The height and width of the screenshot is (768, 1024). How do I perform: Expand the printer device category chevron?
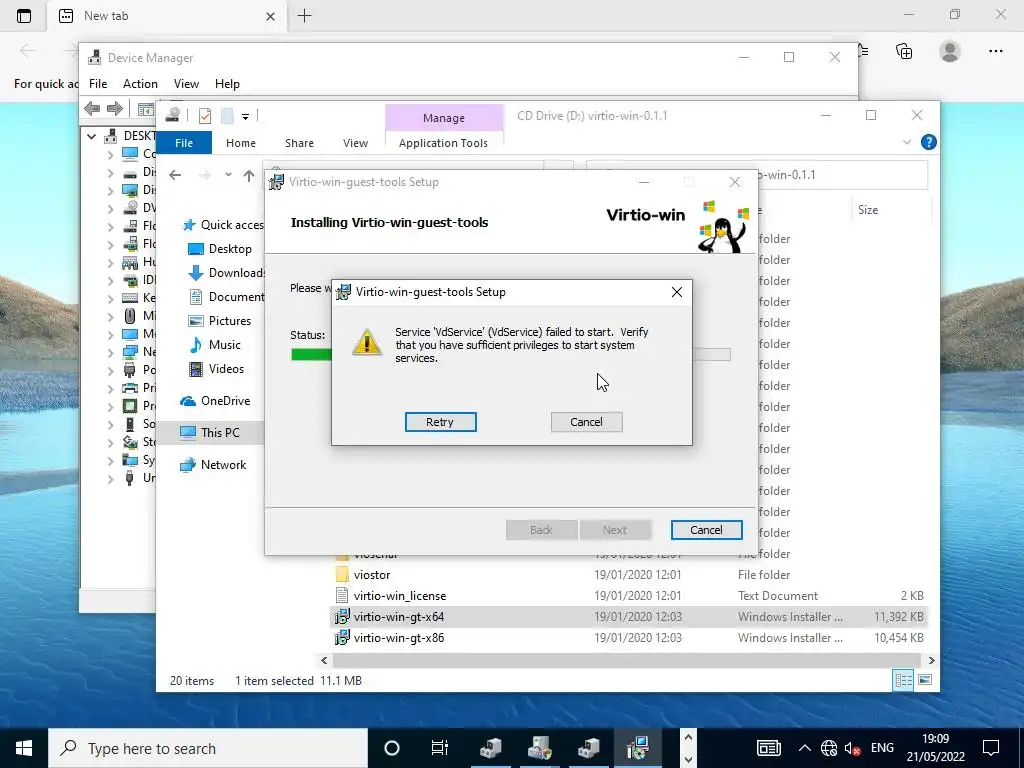tap(110, 388)
